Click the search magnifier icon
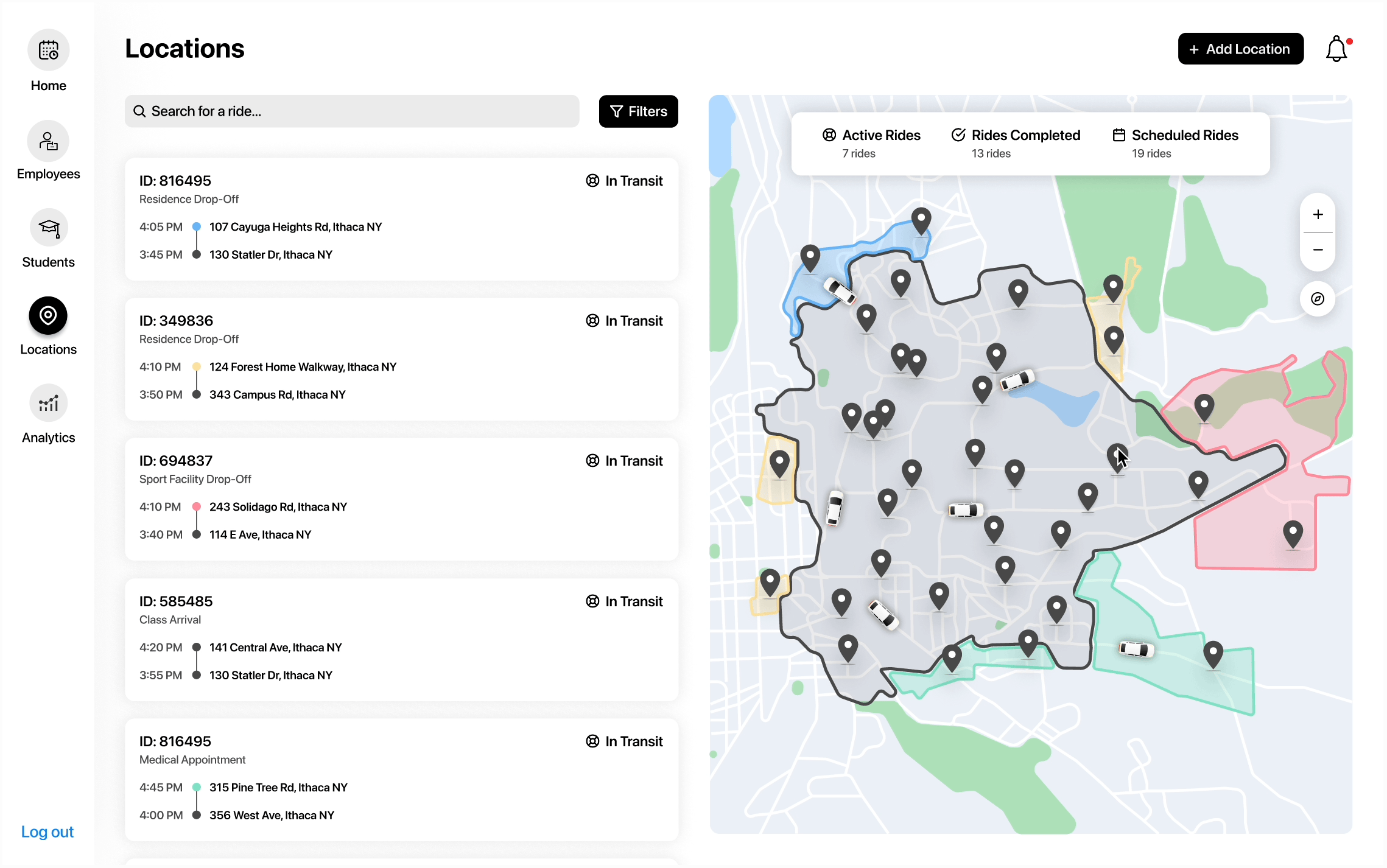Viewport: 1387px width, 868px height. [139, 111]
